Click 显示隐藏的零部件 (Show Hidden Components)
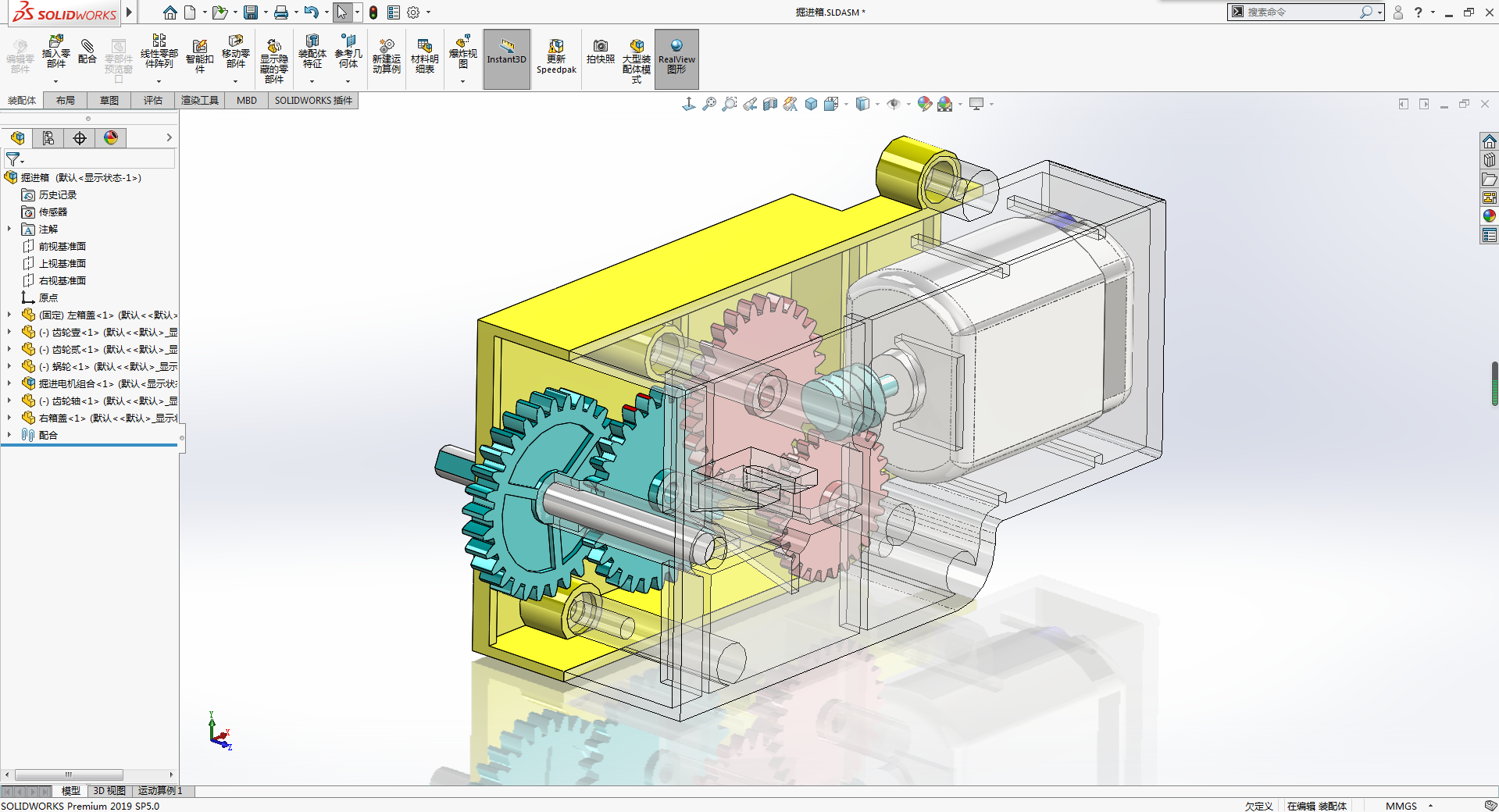This screenshot has width=1499, height=812. click(x=273, y=61)
